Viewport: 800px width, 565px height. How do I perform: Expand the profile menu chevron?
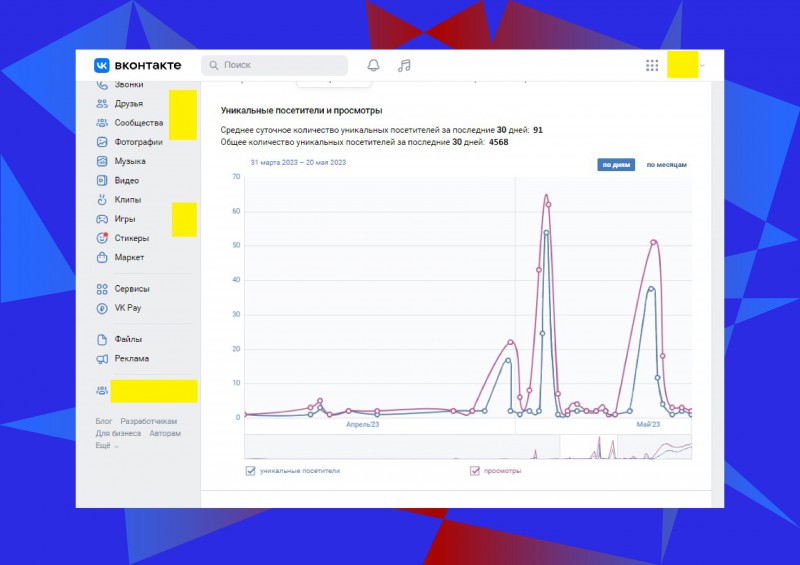(702, 65)
